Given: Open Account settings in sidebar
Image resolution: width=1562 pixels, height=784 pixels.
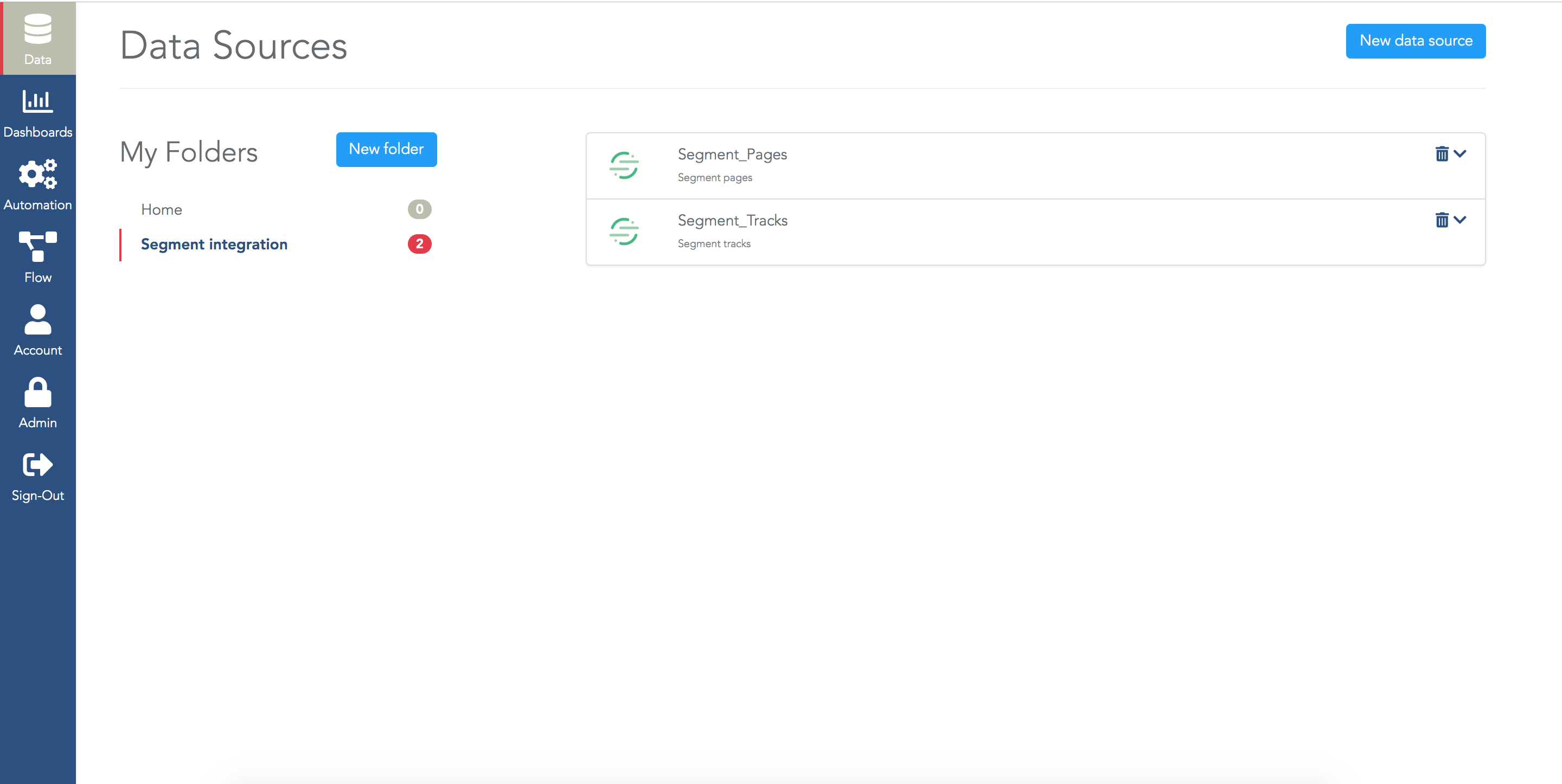Looking at the screenshot, I should 37,330.
